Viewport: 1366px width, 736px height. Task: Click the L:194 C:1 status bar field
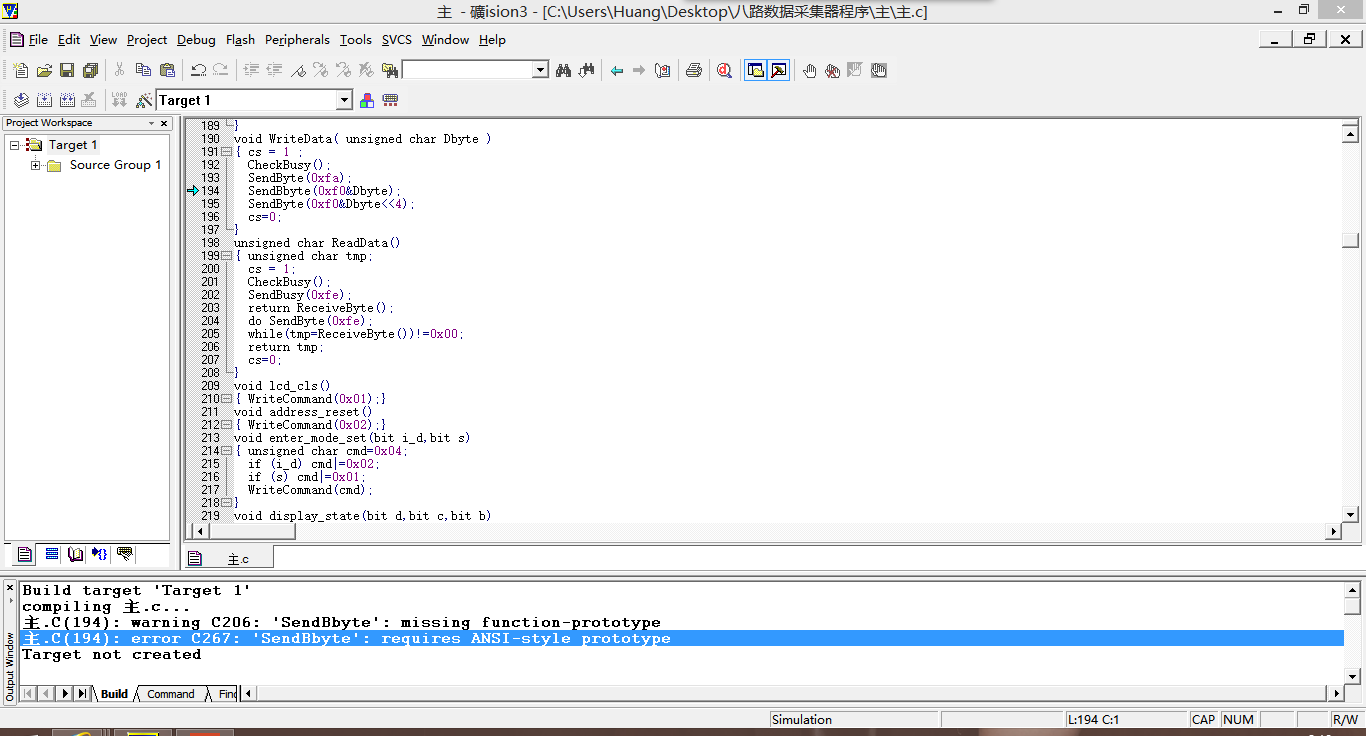click(1125, 720)
